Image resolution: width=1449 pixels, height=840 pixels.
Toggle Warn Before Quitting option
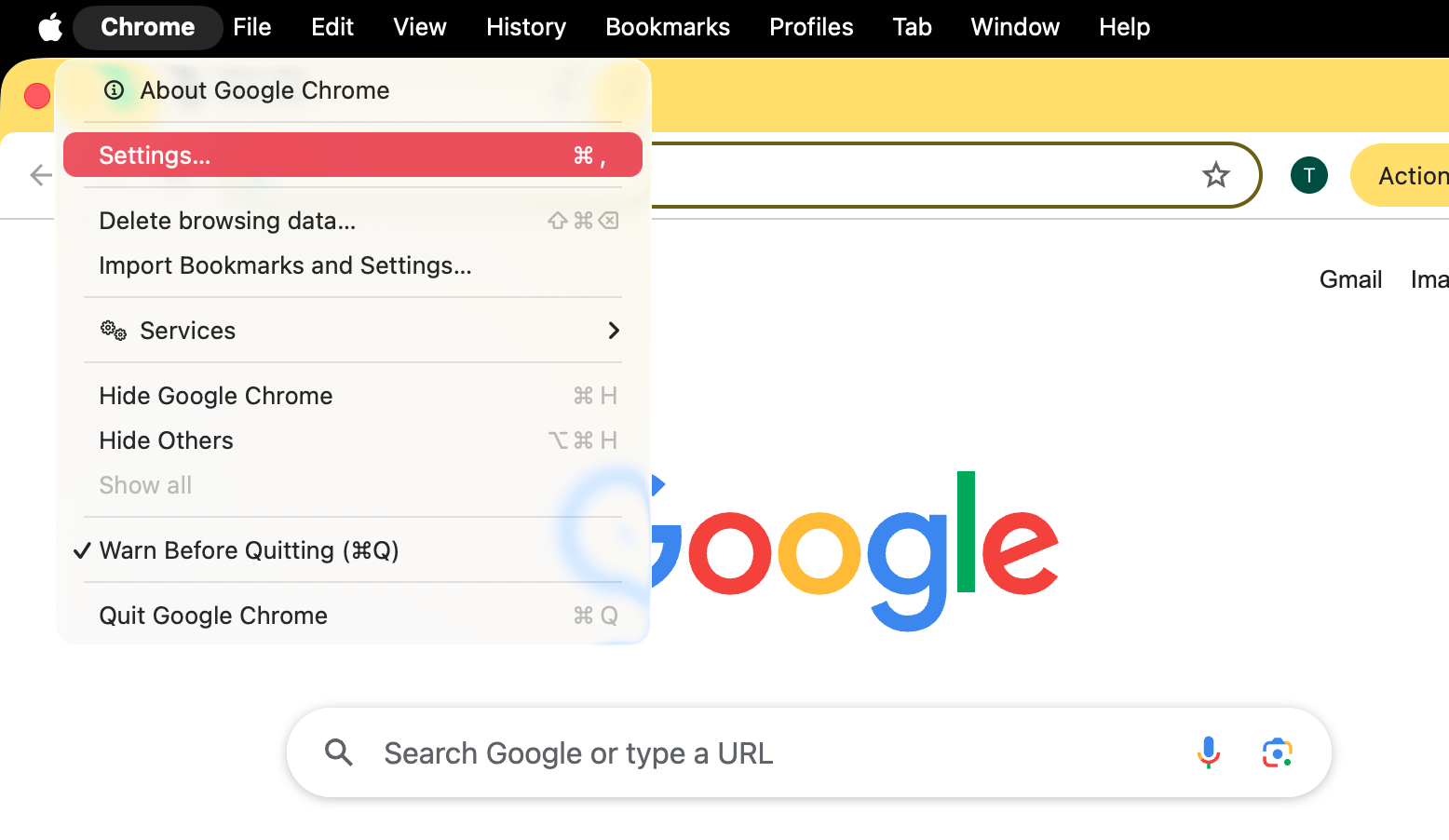pos(249,550)
